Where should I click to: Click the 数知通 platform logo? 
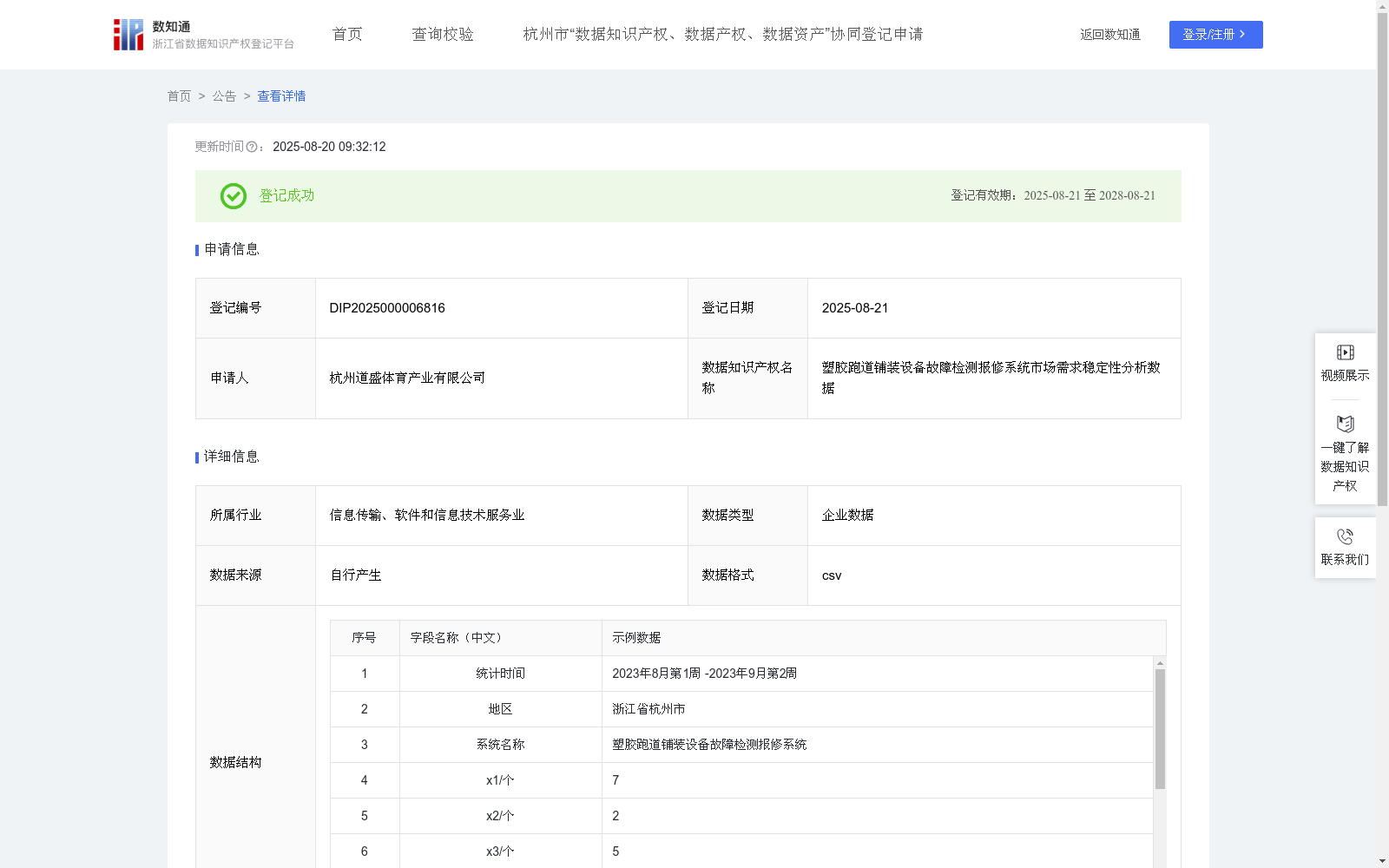(x=204, y=35)
